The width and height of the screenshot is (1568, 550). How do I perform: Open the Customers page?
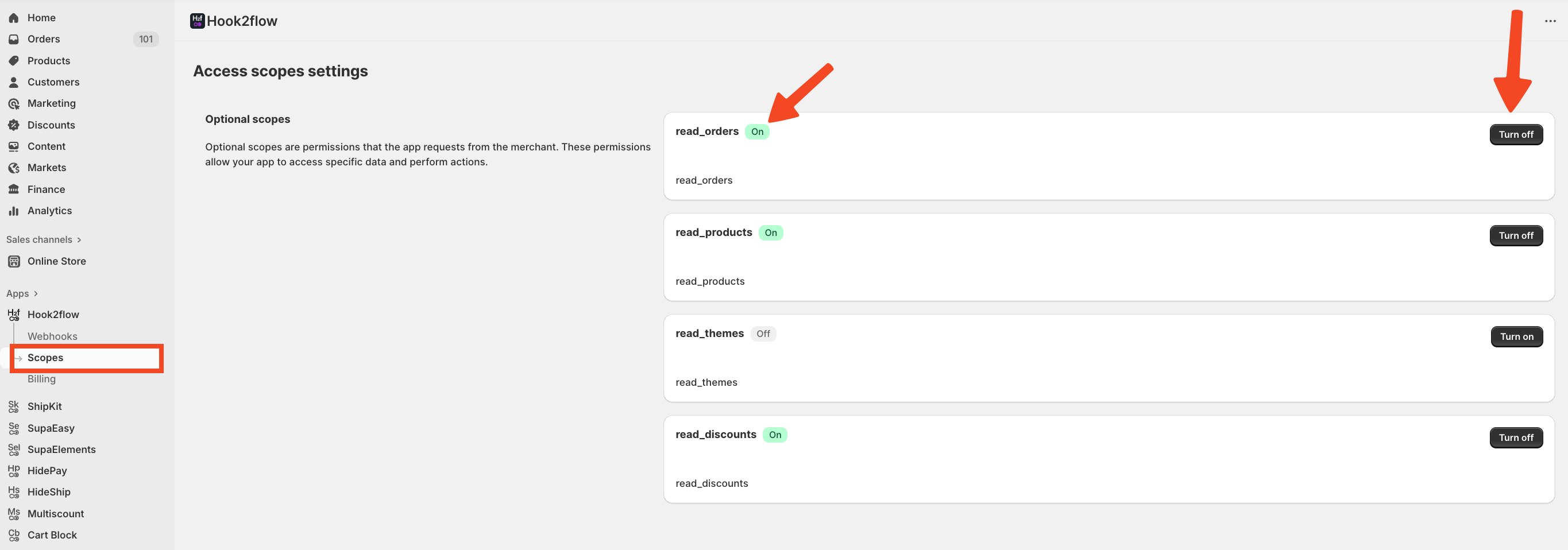point(53,82)
